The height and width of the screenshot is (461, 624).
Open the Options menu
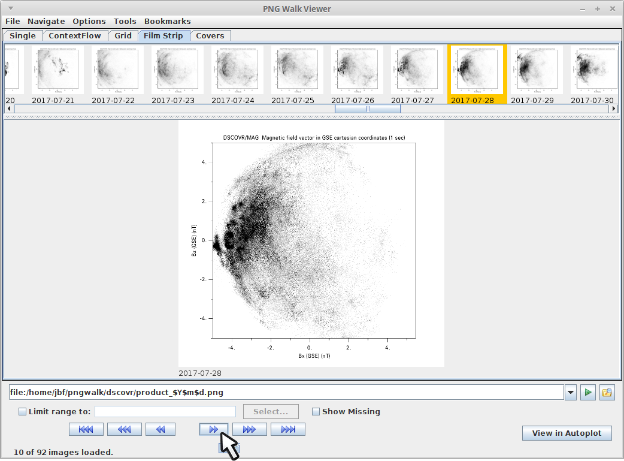89,21
